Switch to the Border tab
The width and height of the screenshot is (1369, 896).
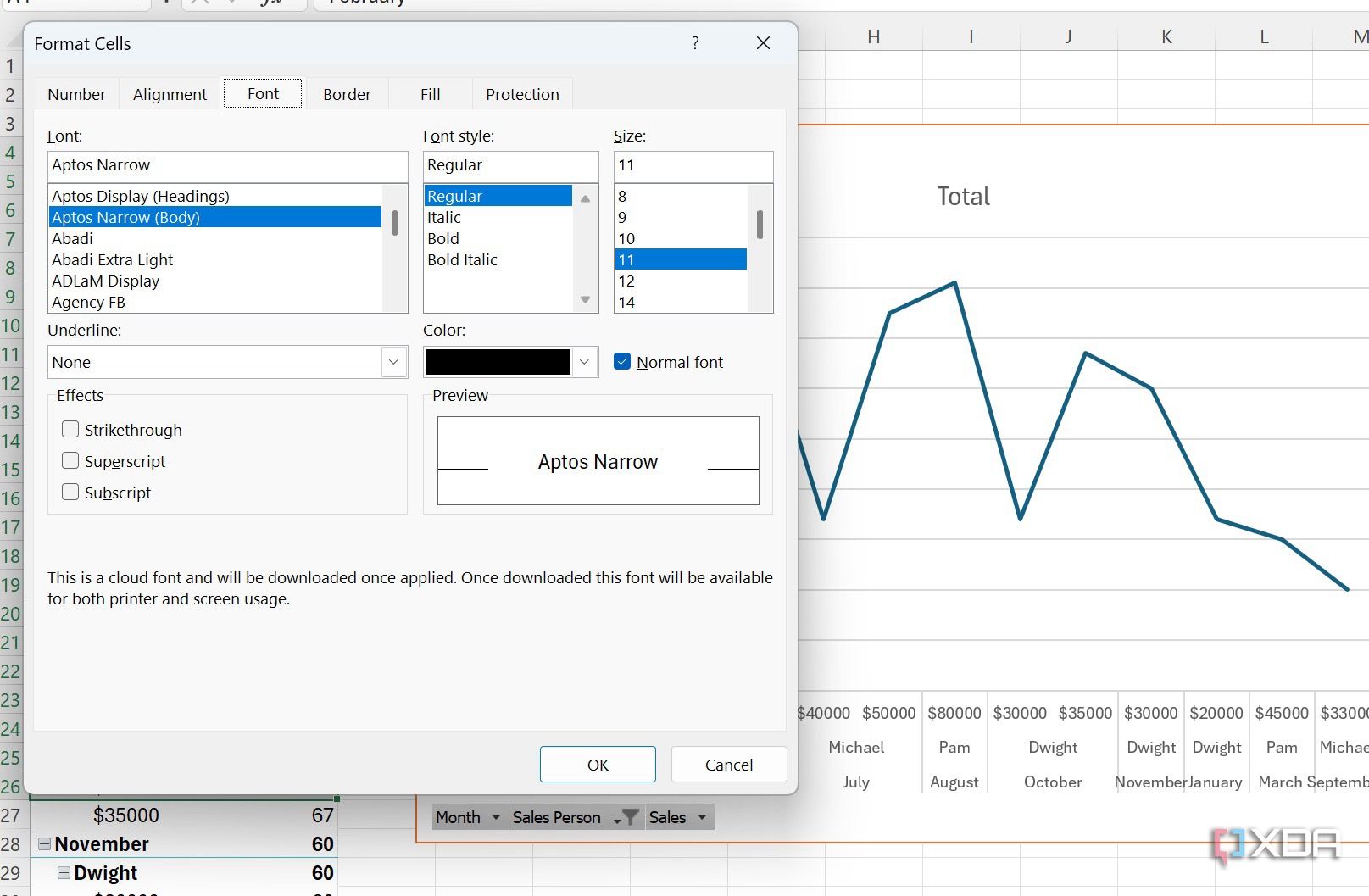(x=347, y=93)
